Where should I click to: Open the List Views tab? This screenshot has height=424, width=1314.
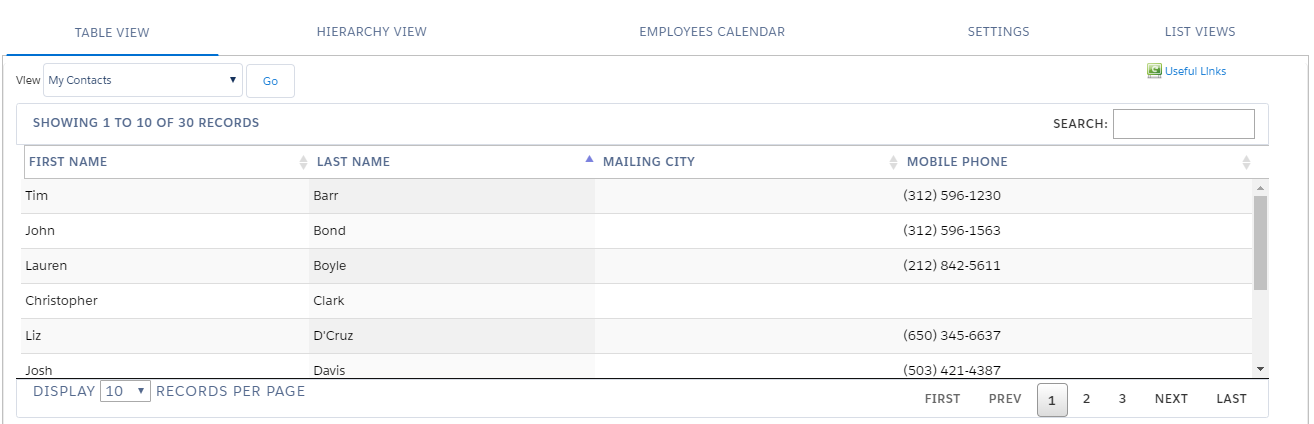click(x=1200, y=32)
